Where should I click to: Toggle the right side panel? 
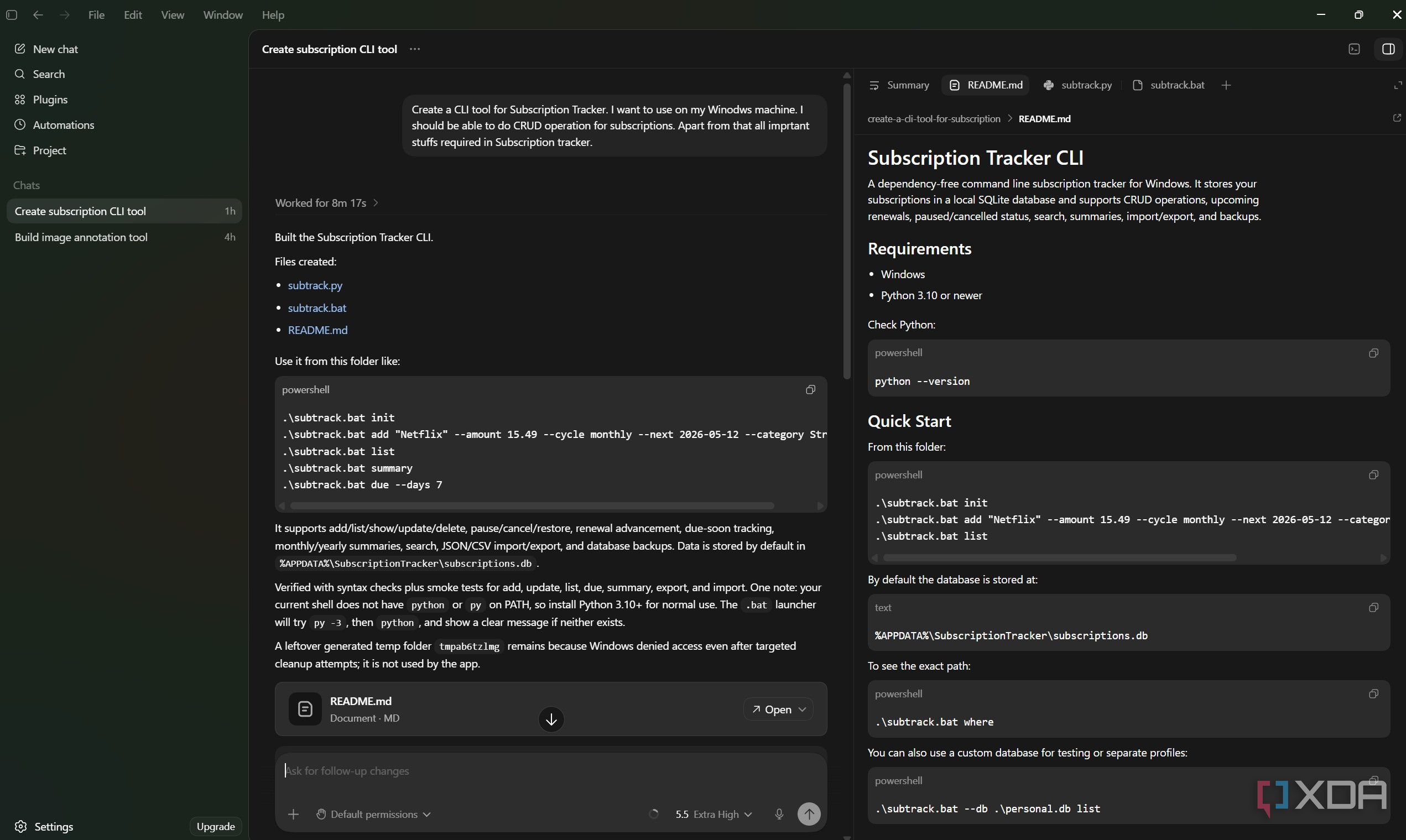point(1388,49)
